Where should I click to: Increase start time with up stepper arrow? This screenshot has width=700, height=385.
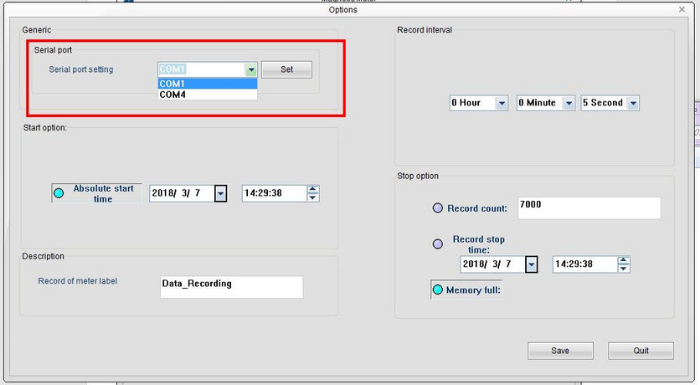[x=313, y=189]
